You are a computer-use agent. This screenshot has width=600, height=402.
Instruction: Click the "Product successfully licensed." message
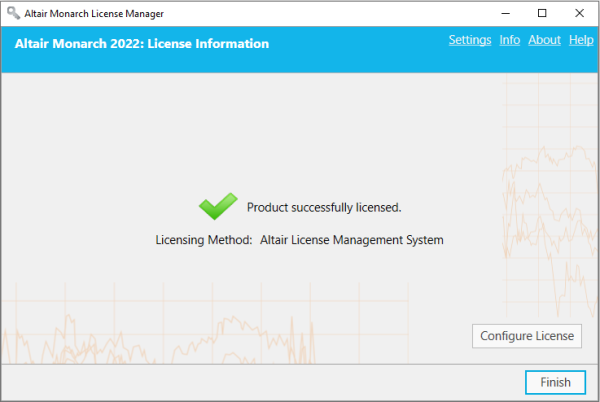click(x=324, y=208)
